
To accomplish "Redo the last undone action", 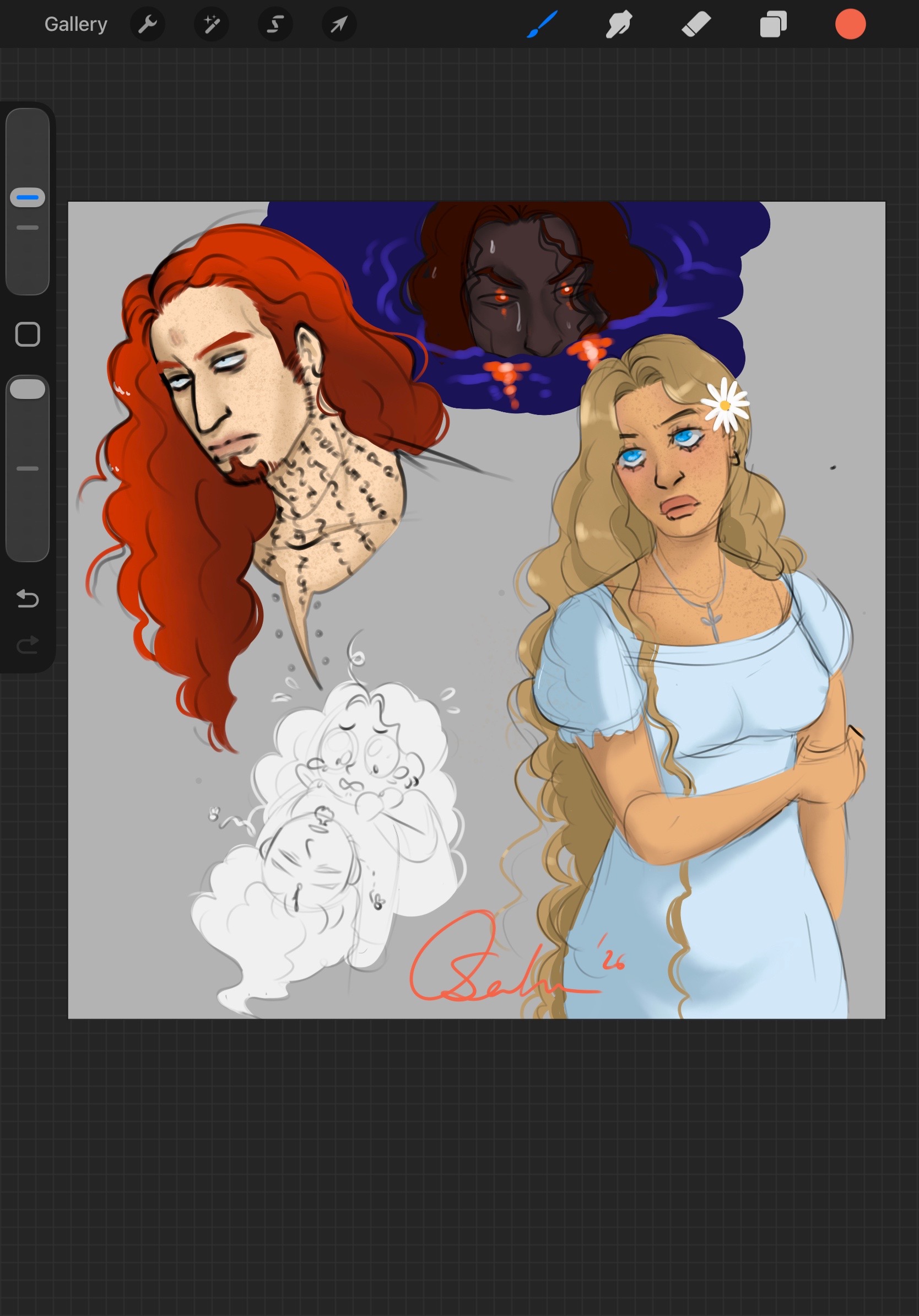I will (x=28, y=644).
